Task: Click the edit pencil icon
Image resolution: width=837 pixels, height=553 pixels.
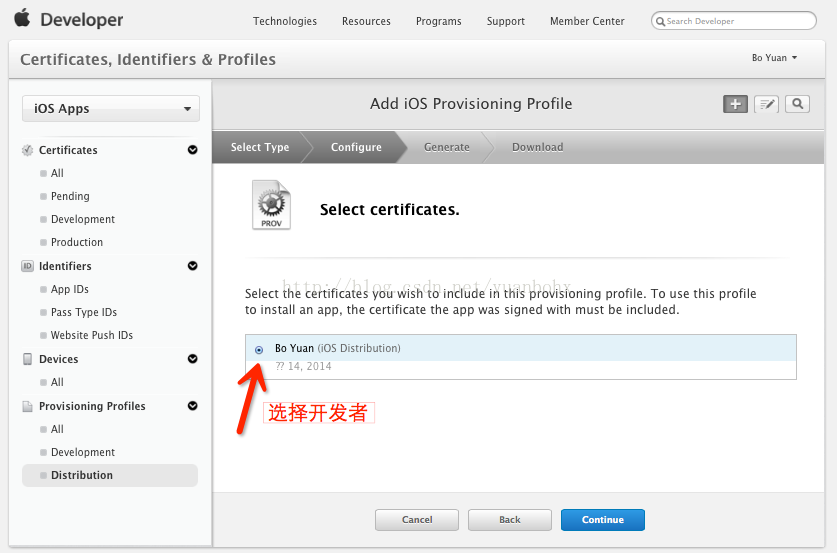Action: [x=767, y=104]
